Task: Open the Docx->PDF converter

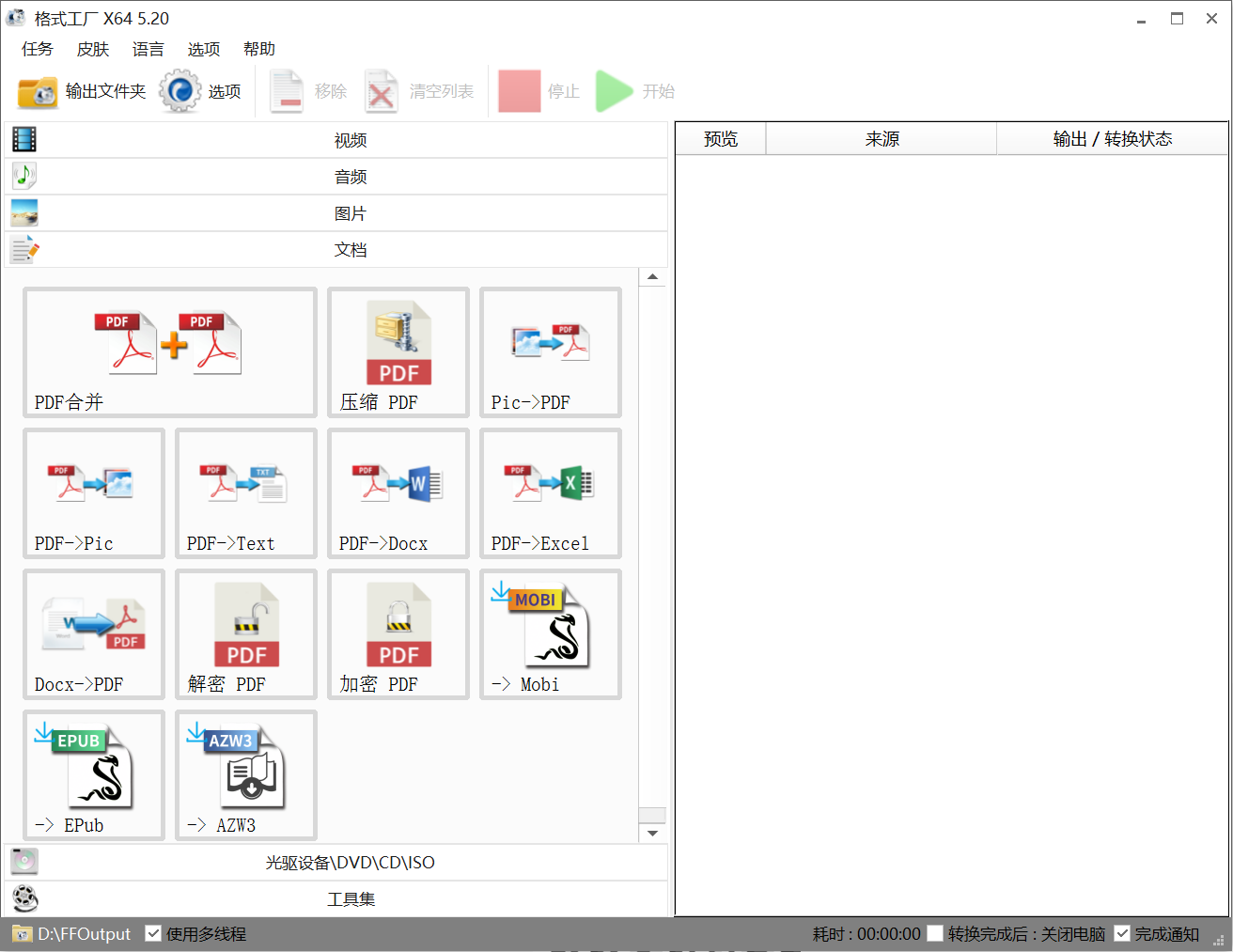Action: click(x=94, y=634)
